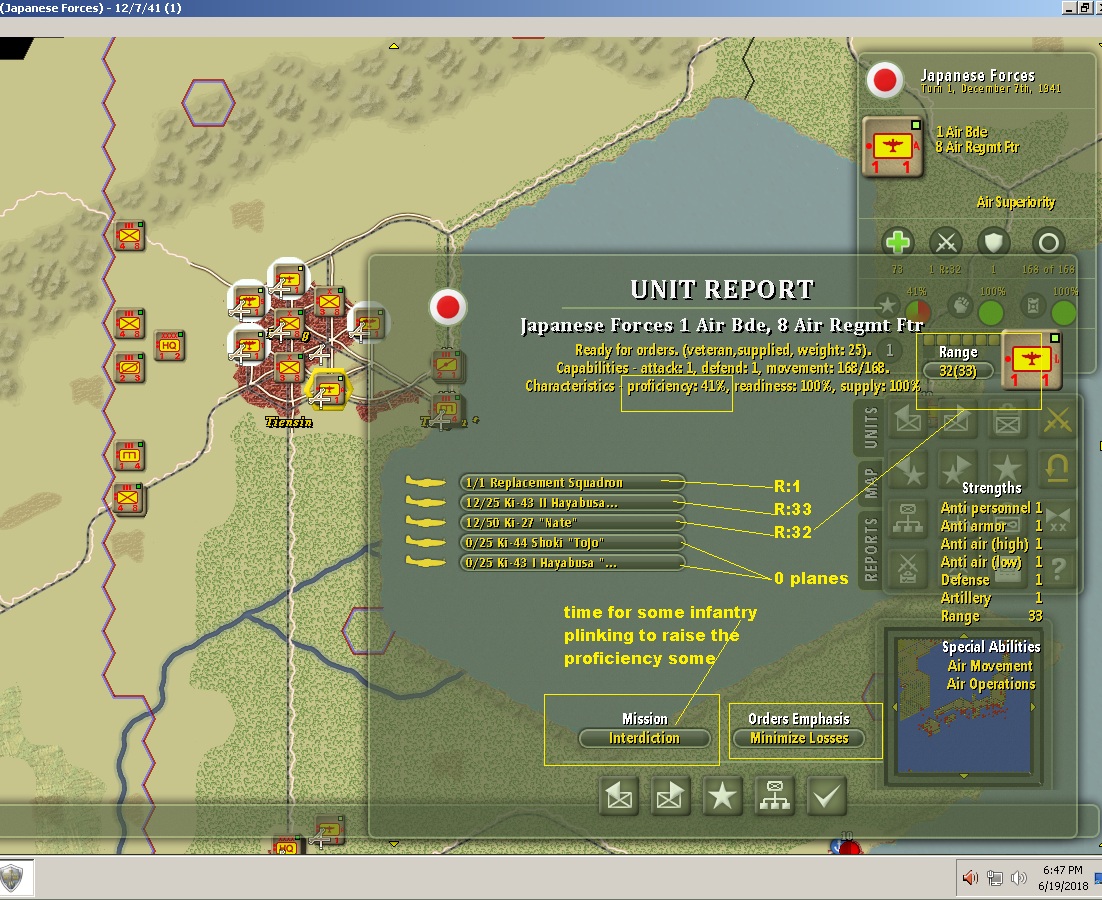Click the 'Air Operations' special ability text
1102x900 pixels.
(x=991, y=684)
